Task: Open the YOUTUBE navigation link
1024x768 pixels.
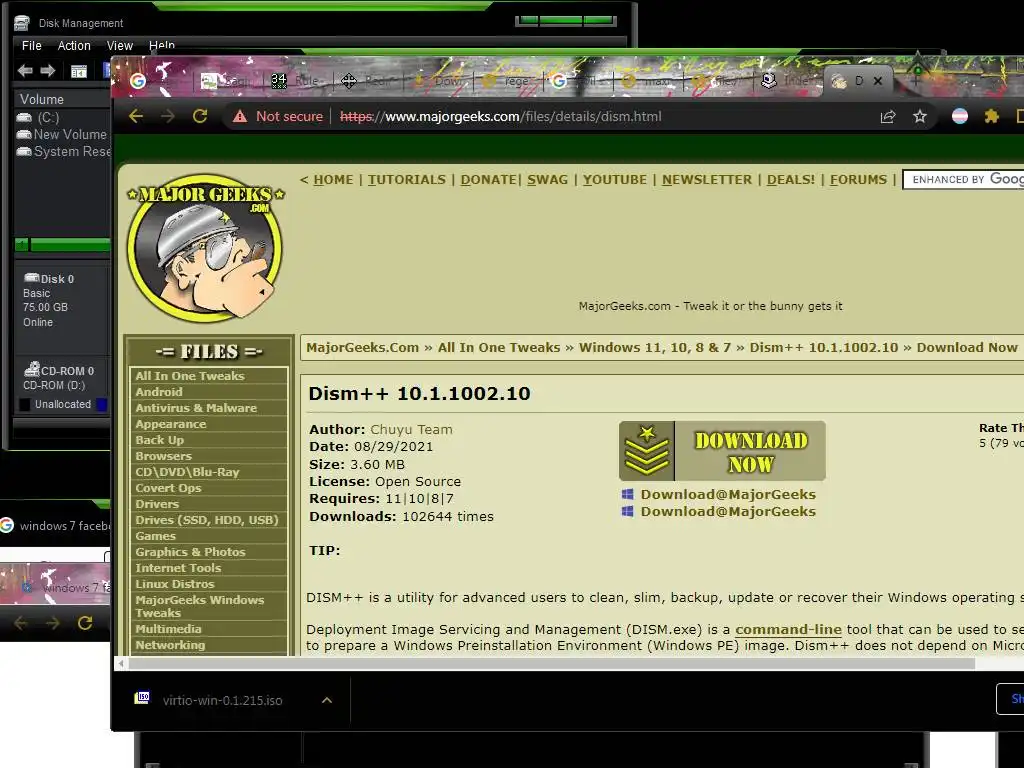Action: pyautogui.click(x=615, y=180)
